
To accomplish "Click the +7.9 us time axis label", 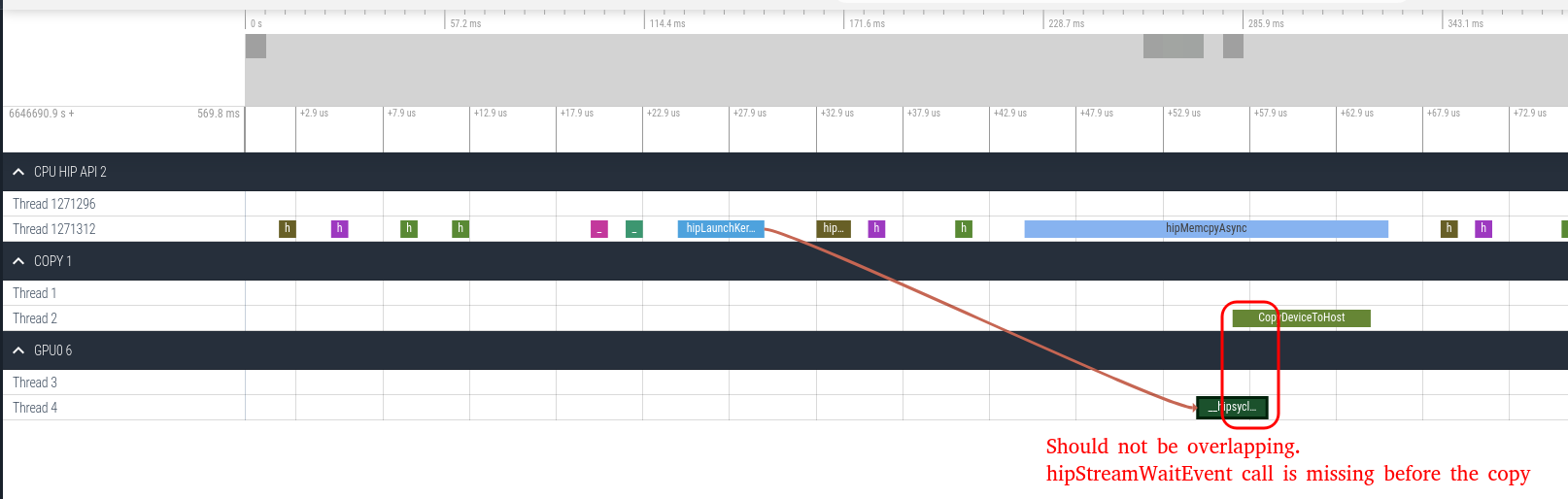I will tap(401, 114).
